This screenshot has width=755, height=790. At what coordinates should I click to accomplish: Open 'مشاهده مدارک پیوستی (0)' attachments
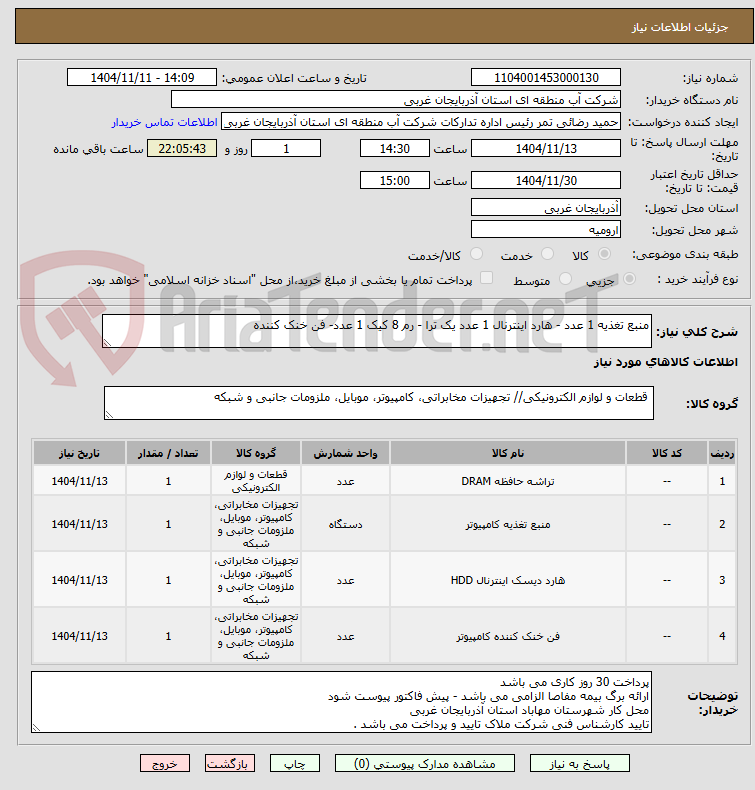425,763
